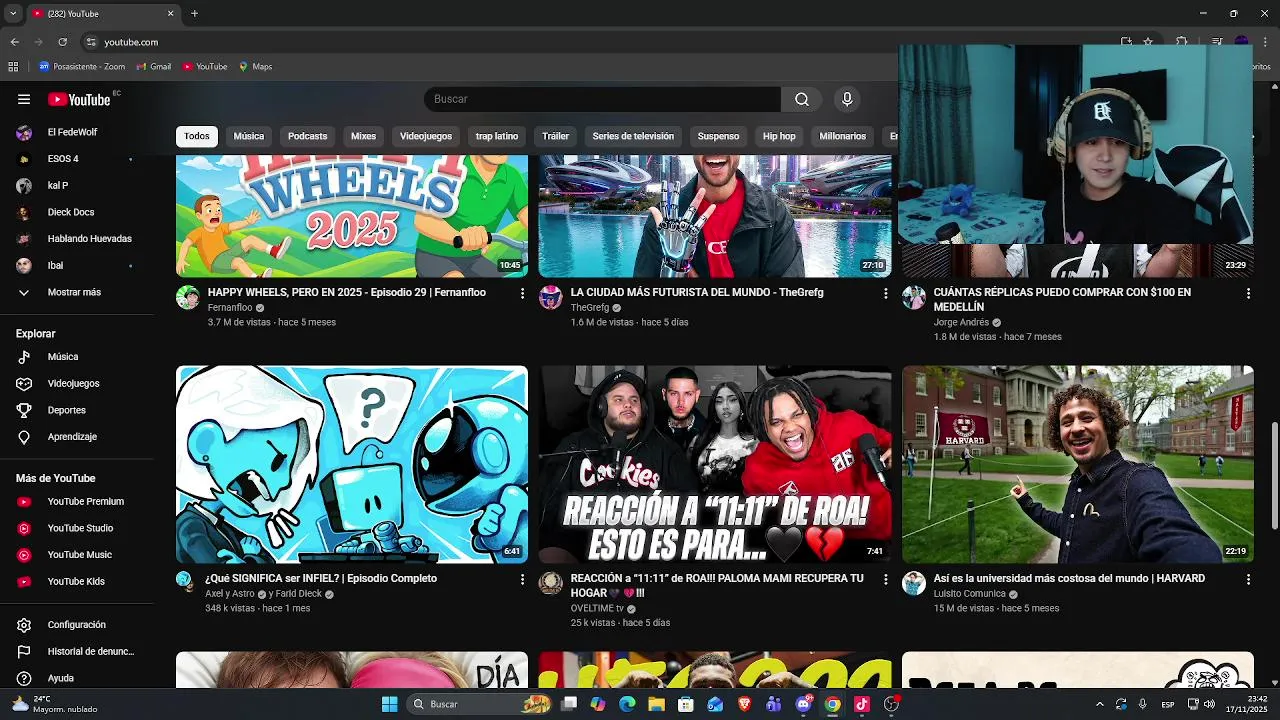Viewport: 1280px width, 720px height.
Task: Open more options for Cuántas Réplicas video
Action: pos(1248,293)
